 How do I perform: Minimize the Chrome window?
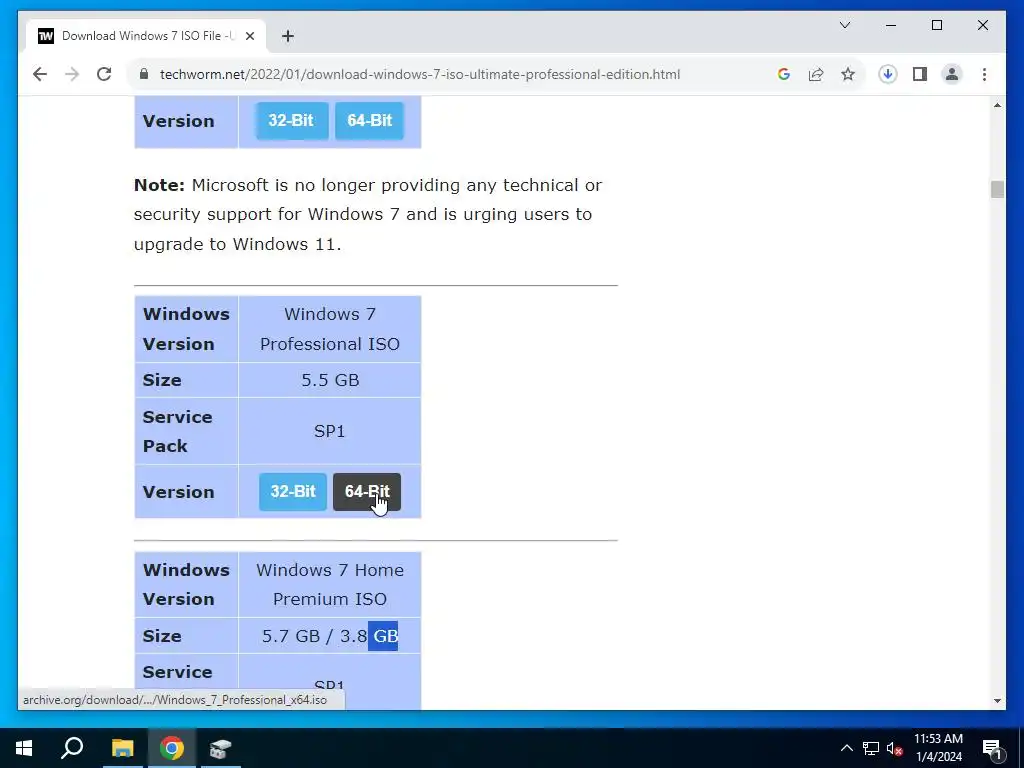point(891,25)
